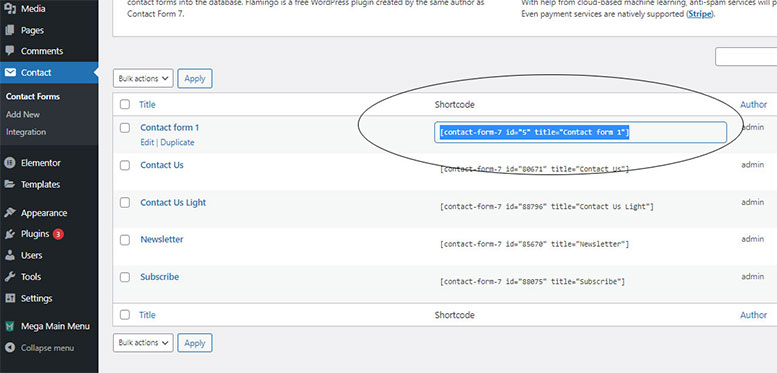Click the Mega Main Menu icon
The image size is (777, 373).
click(10, 326)
